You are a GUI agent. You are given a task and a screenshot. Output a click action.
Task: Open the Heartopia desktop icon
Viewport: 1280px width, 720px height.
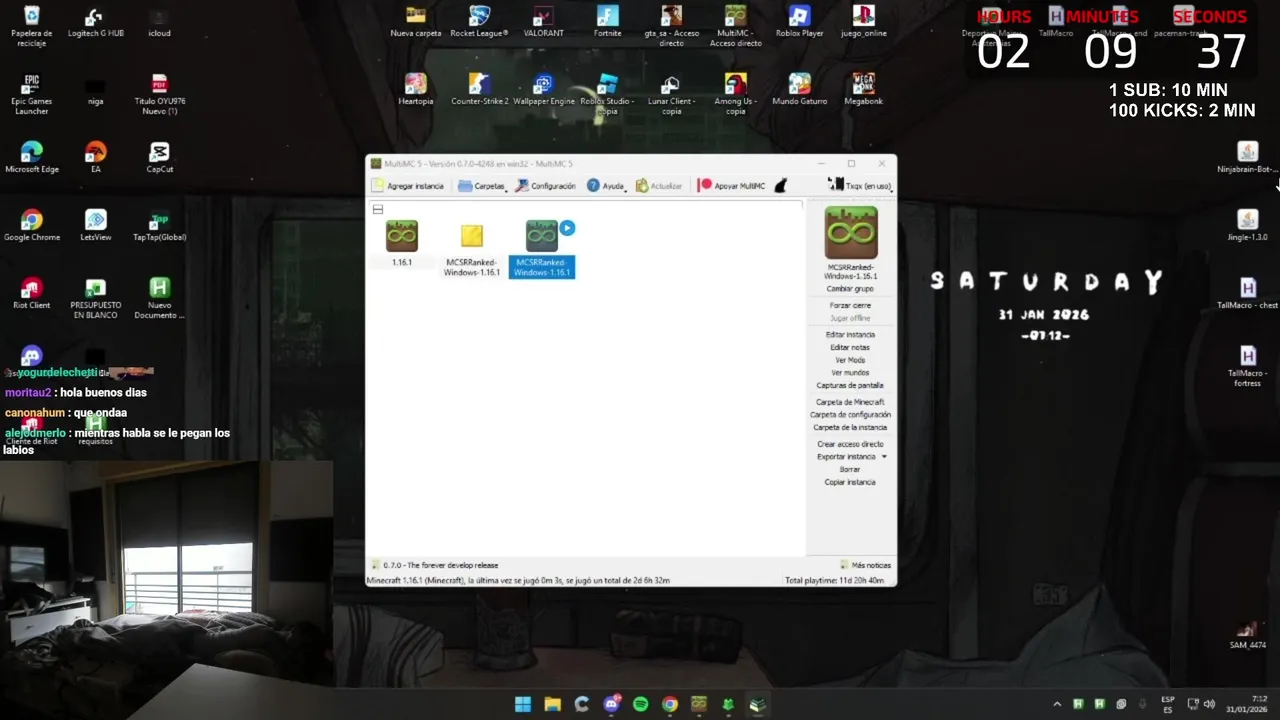[x=415, y=90]
